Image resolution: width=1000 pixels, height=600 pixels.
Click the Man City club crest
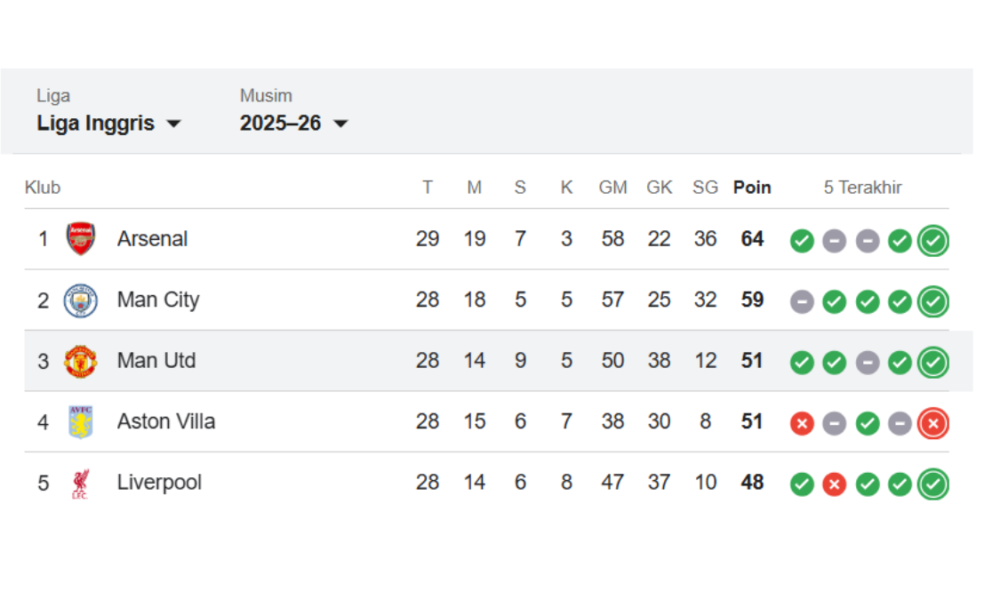81,300
